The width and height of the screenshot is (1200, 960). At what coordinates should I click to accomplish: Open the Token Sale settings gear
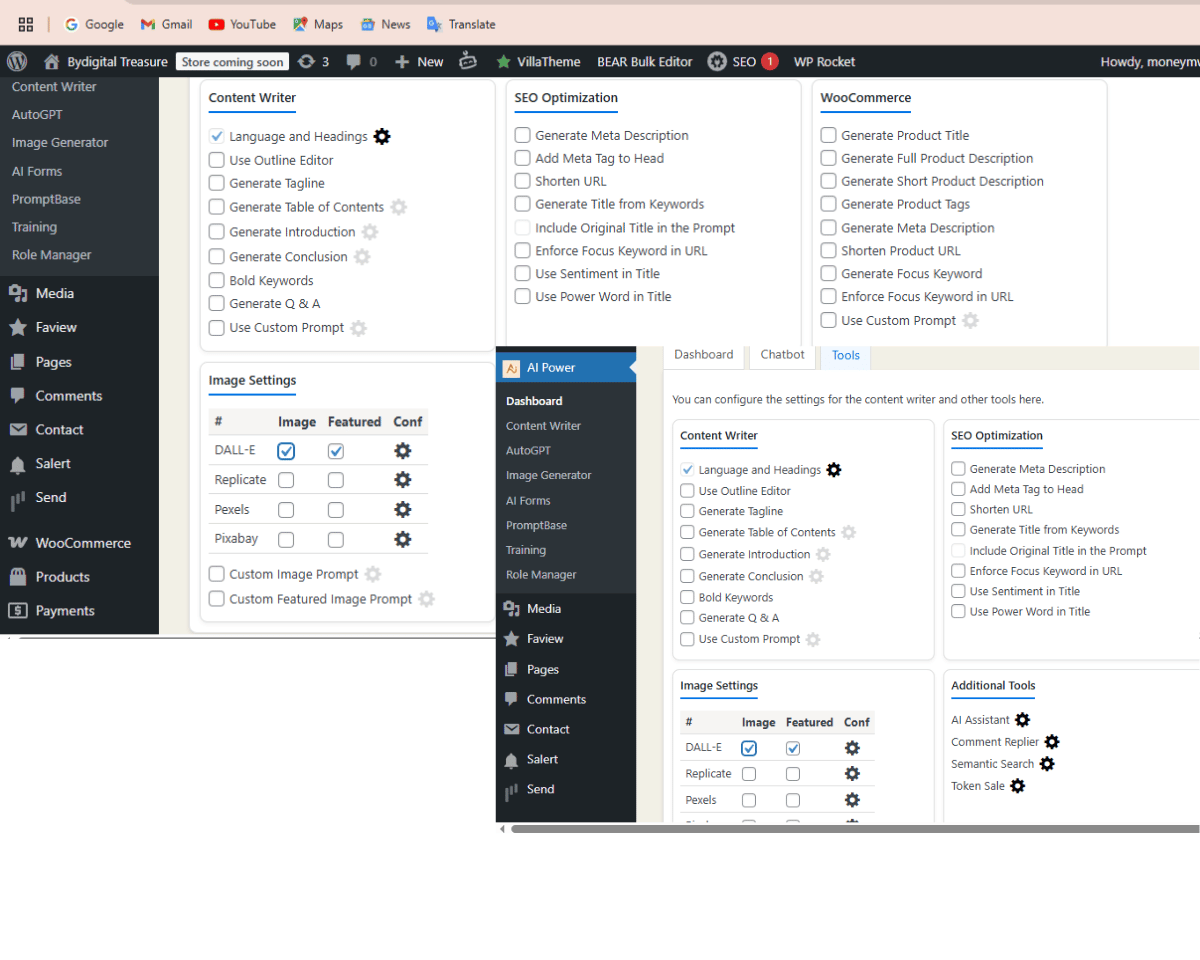1017,786
